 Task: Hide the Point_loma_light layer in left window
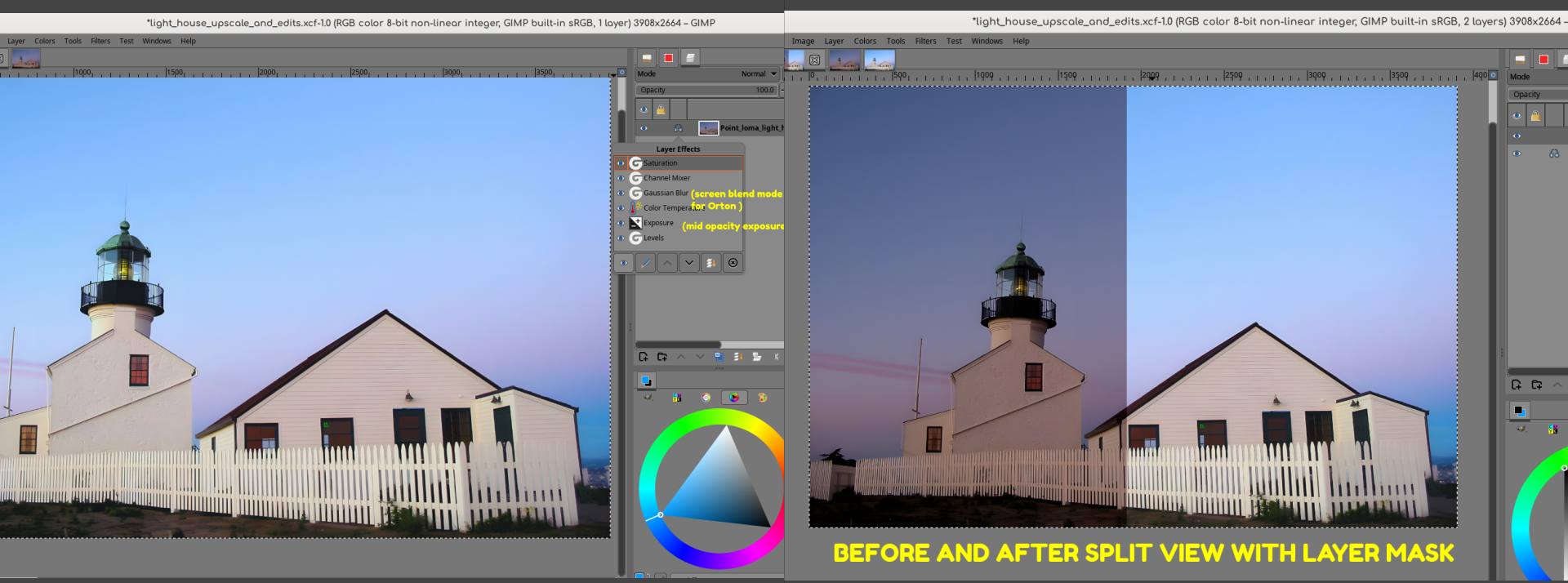[x=644, y=128]
